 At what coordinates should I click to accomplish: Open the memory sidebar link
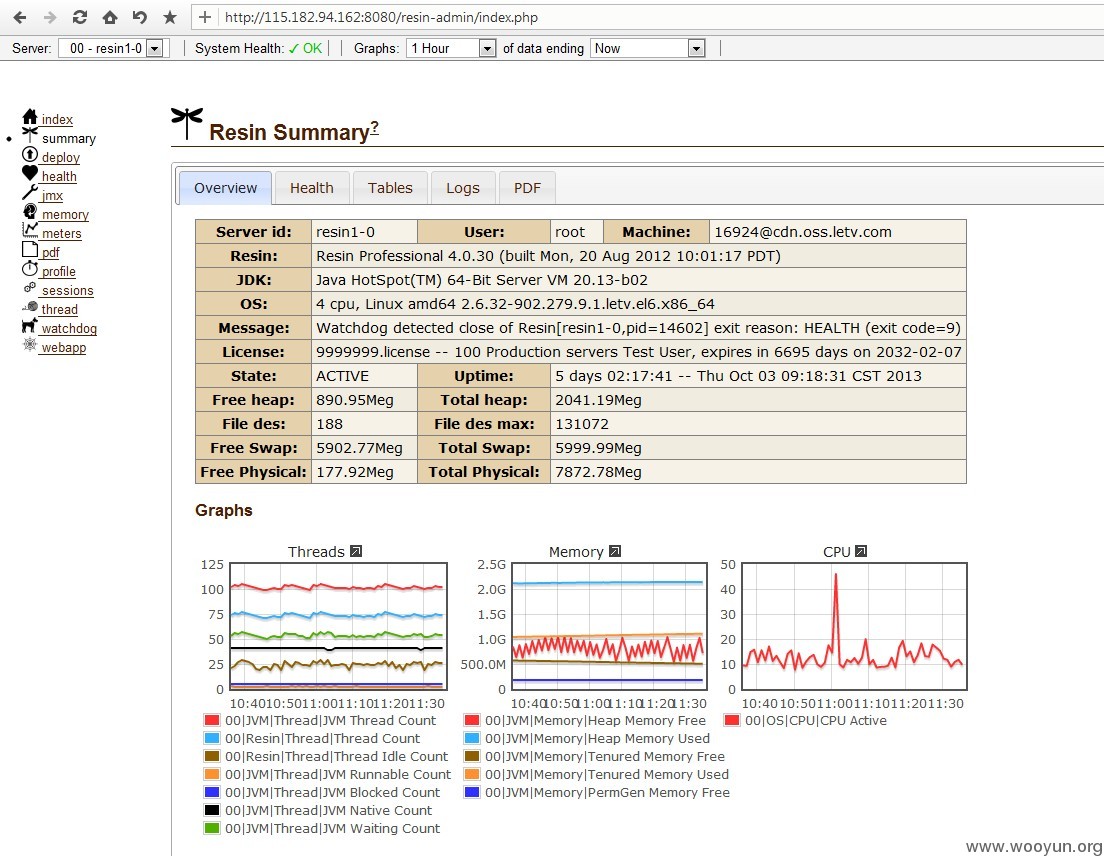point(65,215)
